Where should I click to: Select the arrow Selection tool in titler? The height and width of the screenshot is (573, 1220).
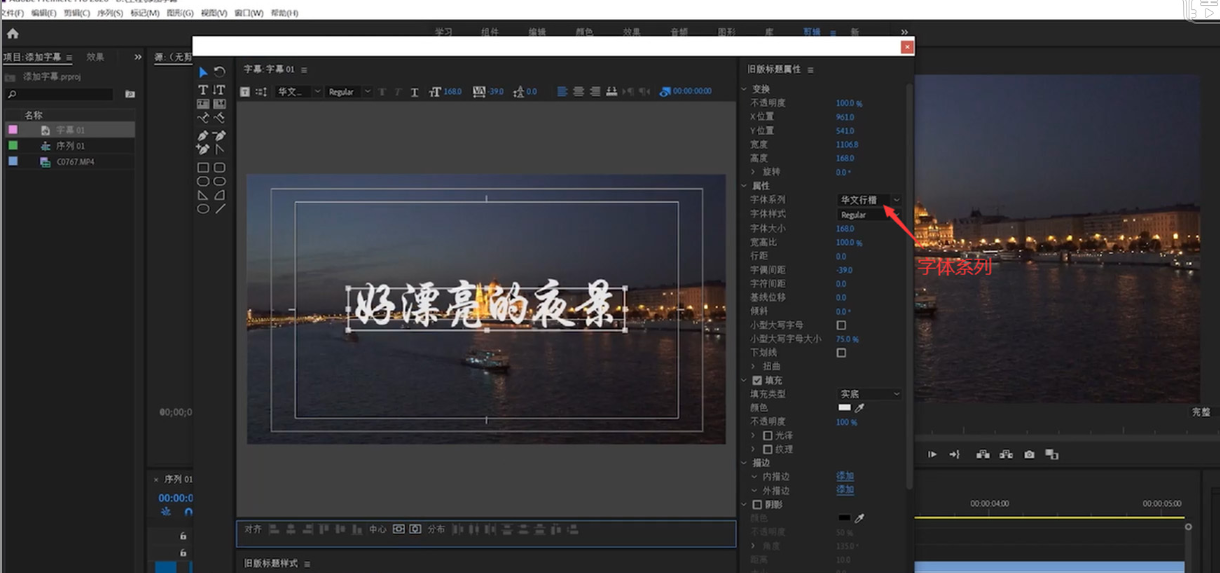(x=203, y=72)
